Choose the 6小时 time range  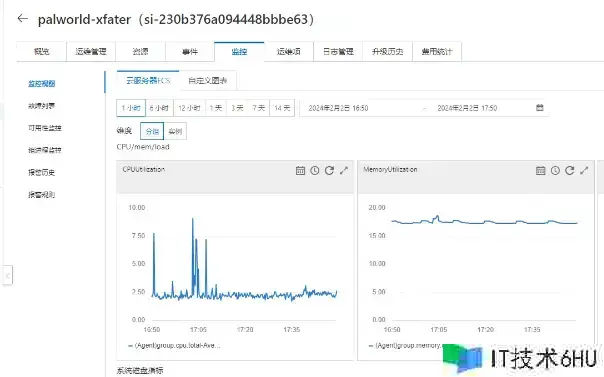[159, 108]
